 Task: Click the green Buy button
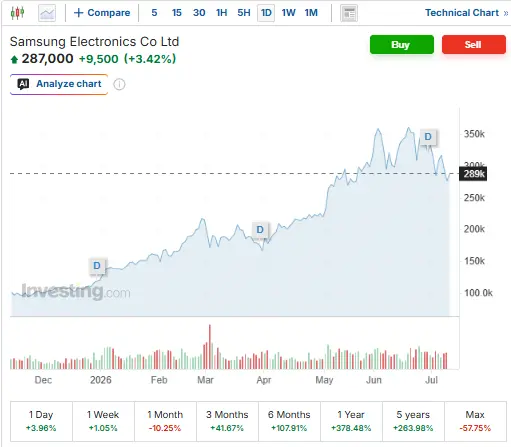pyautogui.click(x=402, y=44)
